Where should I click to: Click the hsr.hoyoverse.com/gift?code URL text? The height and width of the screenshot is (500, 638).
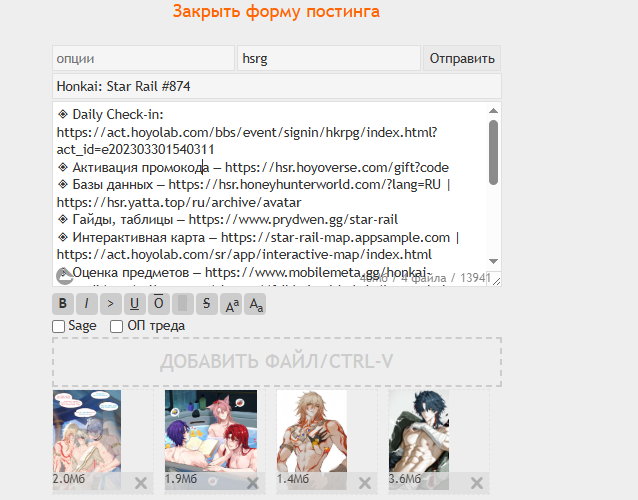pyautogui.click(x=337, y=168)
